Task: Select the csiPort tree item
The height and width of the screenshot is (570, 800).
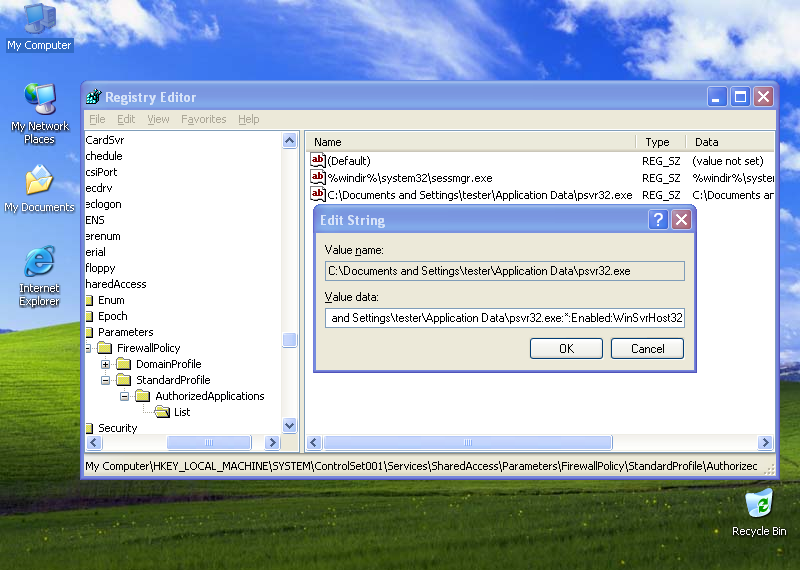Action: (101, 172)
